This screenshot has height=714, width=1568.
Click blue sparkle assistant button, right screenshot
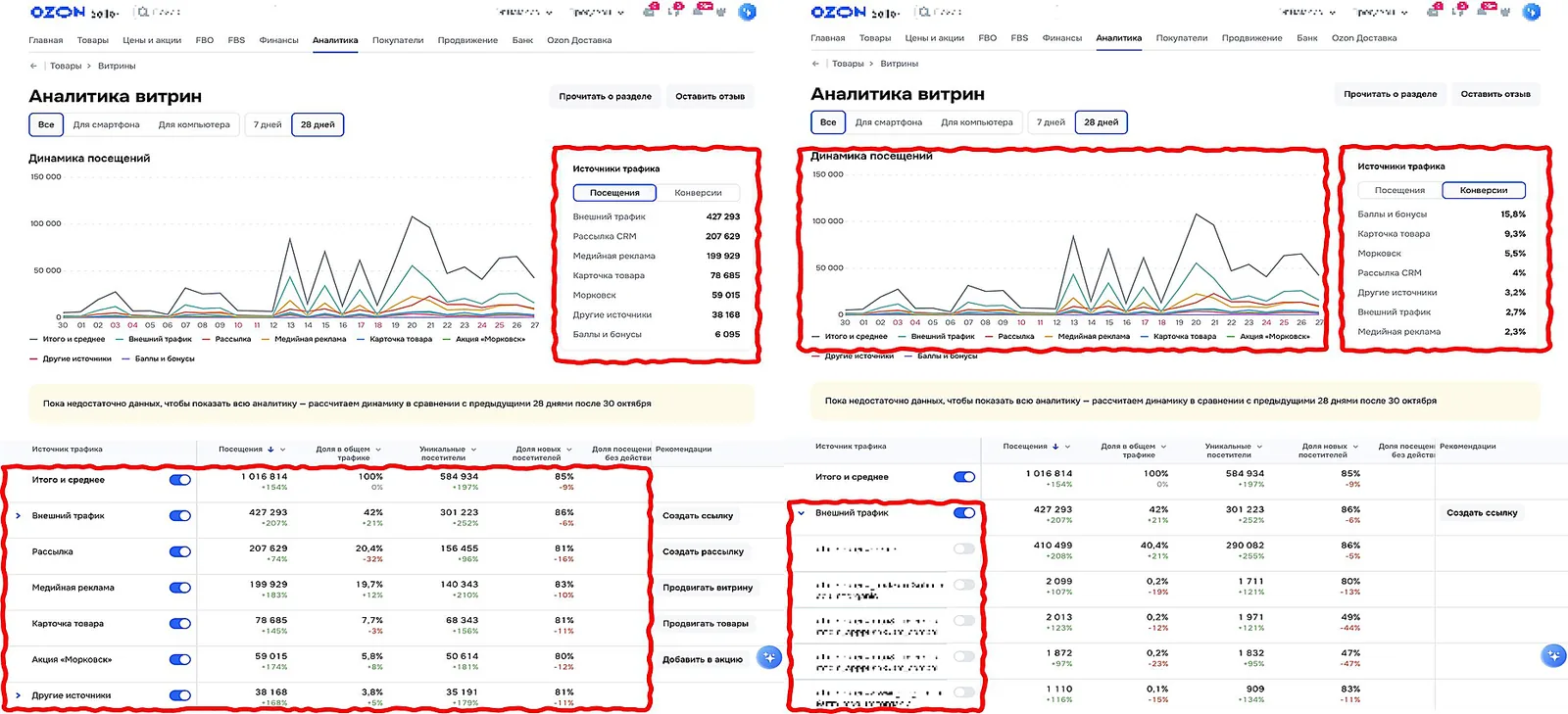point(1554,655)
